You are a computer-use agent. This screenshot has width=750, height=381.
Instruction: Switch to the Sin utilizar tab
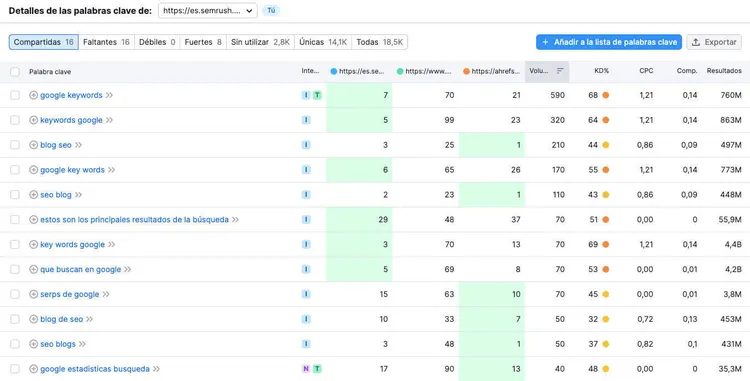tap(260, 42)
